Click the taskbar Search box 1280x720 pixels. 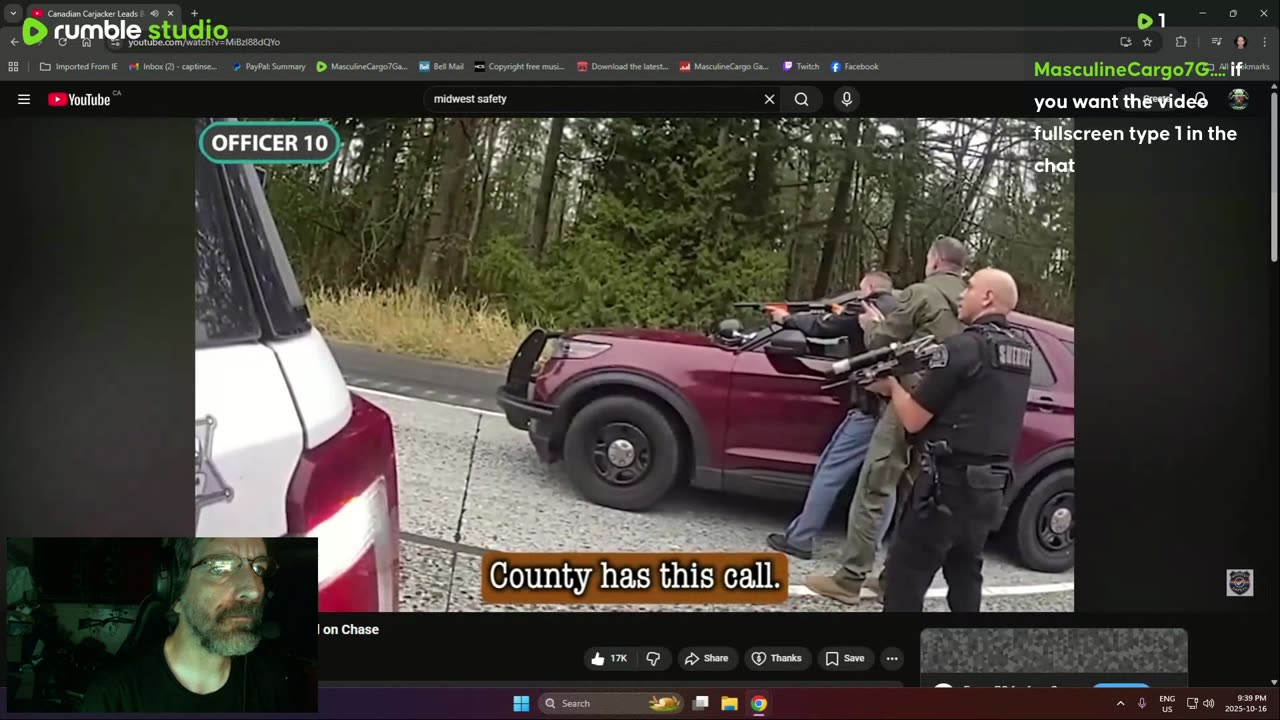click(612, 703)
